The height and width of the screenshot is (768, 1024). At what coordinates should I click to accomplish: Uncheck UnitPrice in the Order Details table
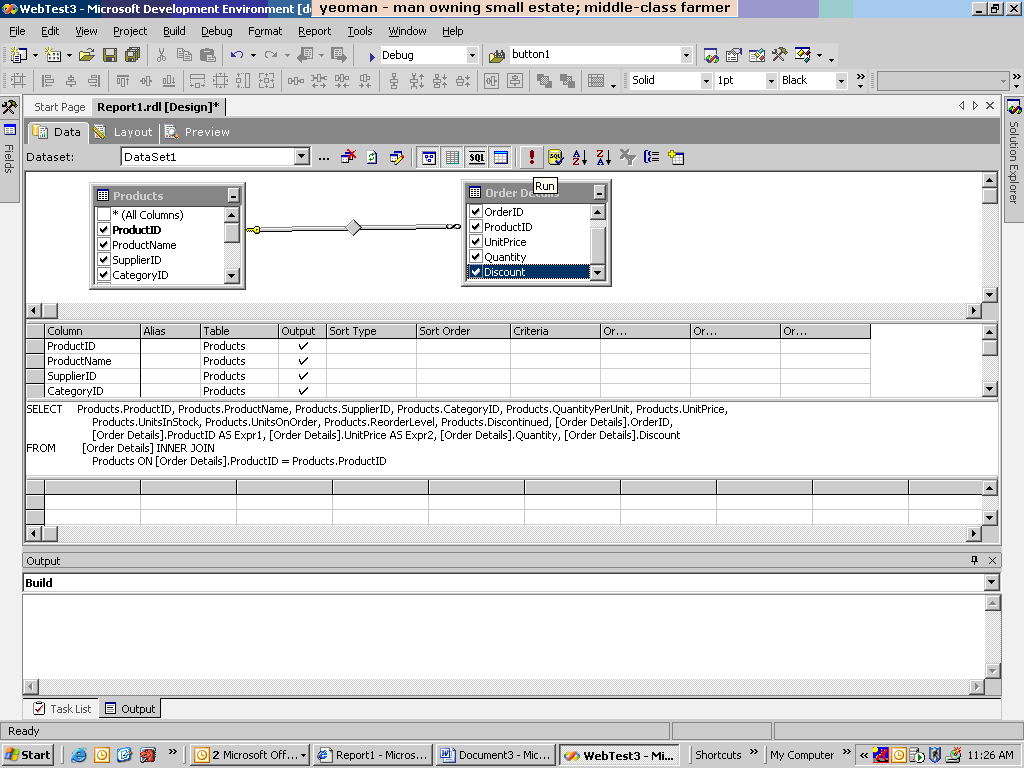coord(475,242)
